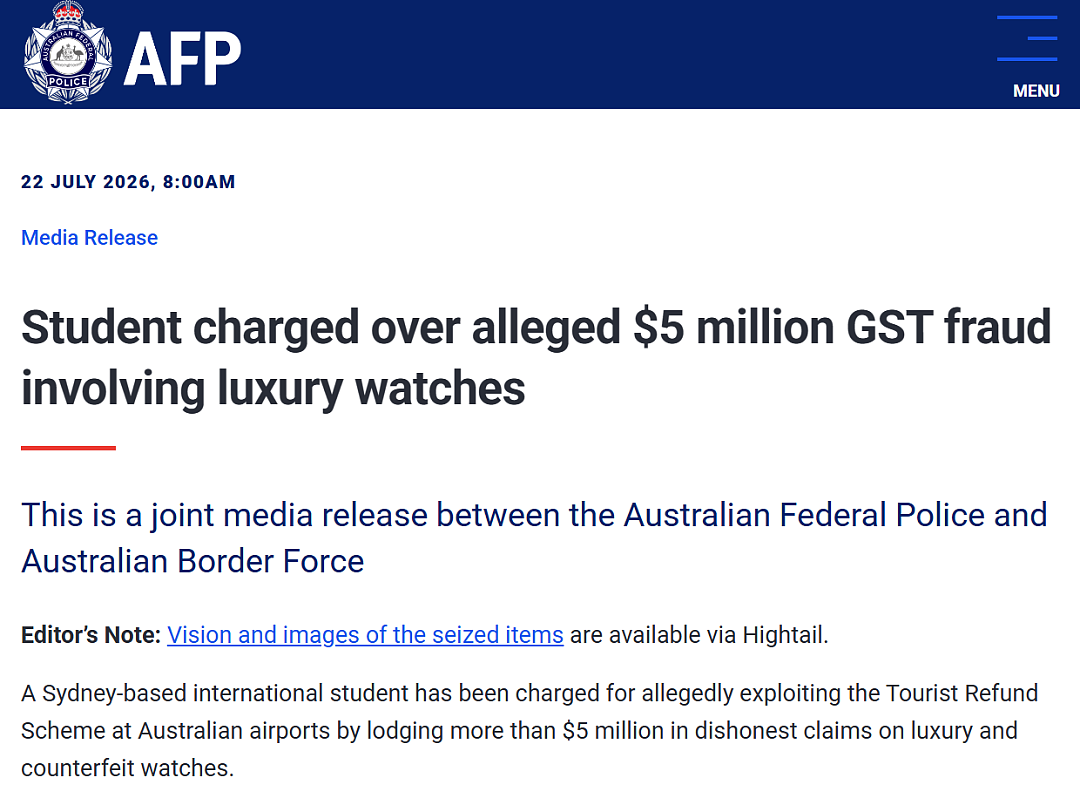Click the empty navy header bar area
The height and width of the screenshot is (798, 1080).
coord(620,54)
